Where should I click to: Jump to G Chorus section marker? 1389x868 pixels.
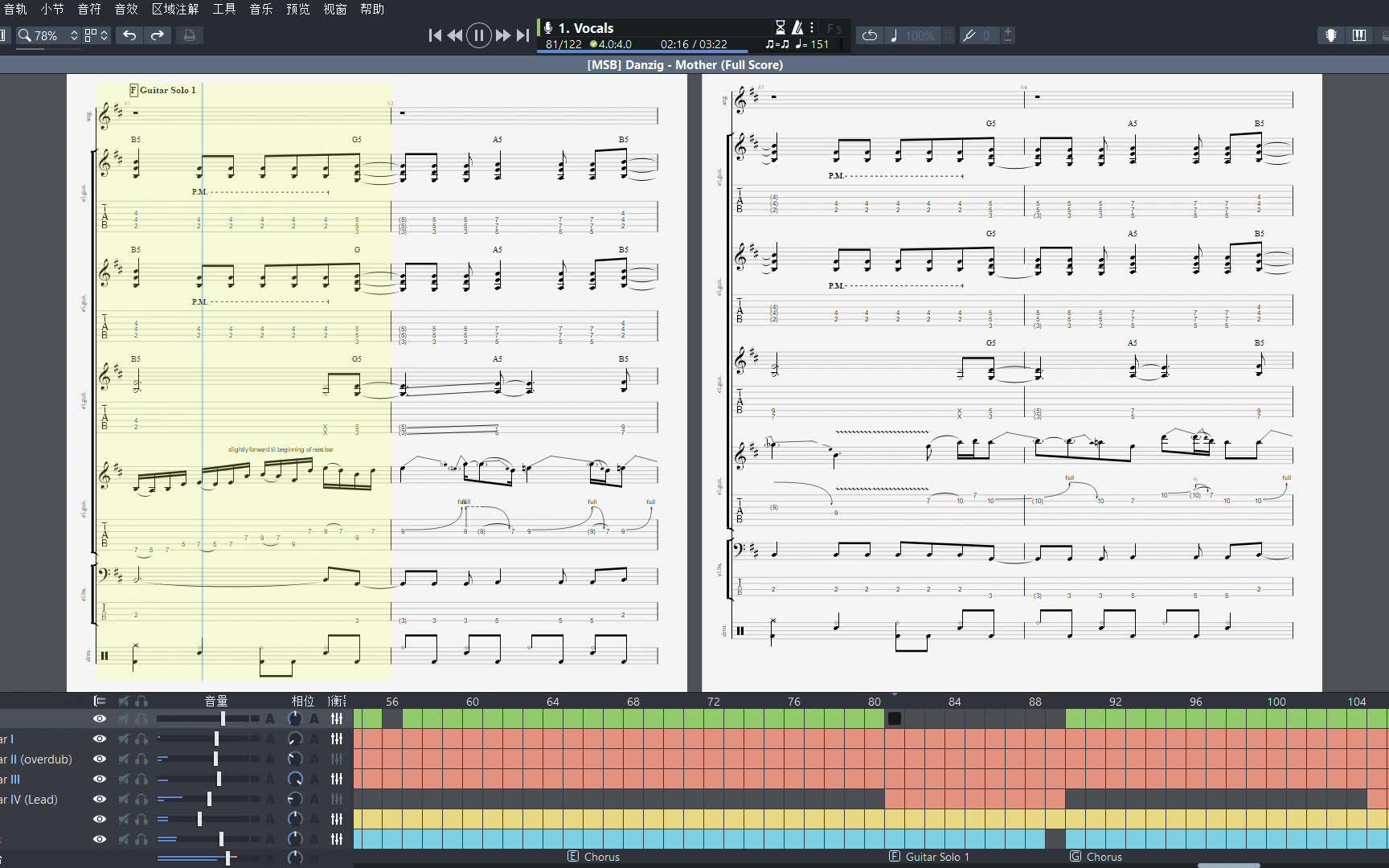(x=1096, y=857)
